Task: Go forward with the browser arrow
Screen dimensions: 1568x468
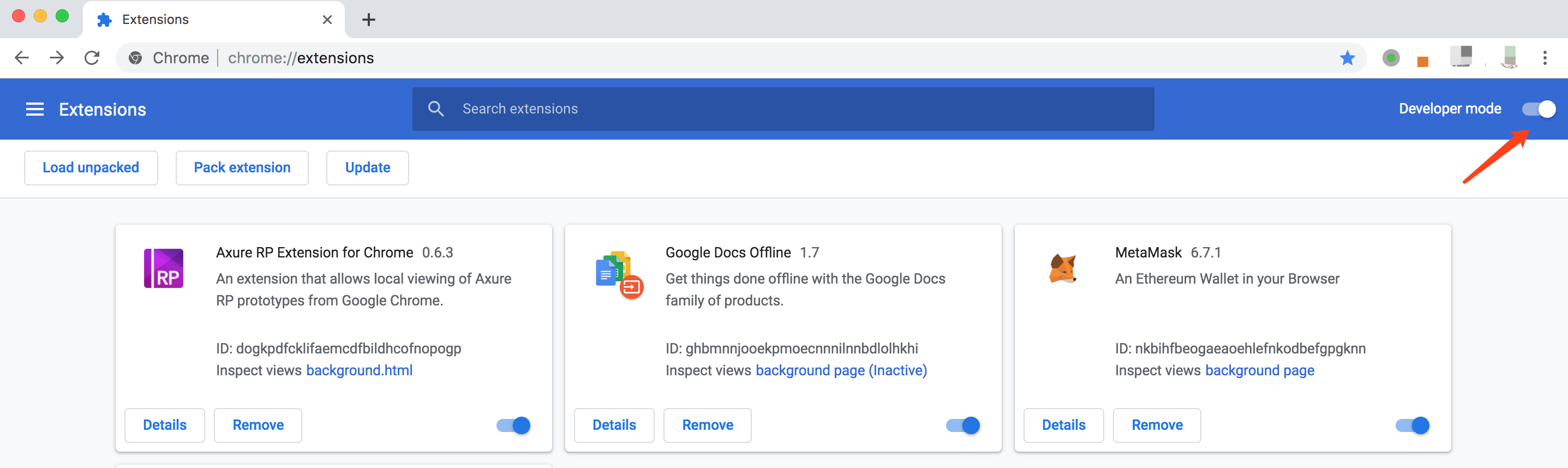Action: (57, 58)
